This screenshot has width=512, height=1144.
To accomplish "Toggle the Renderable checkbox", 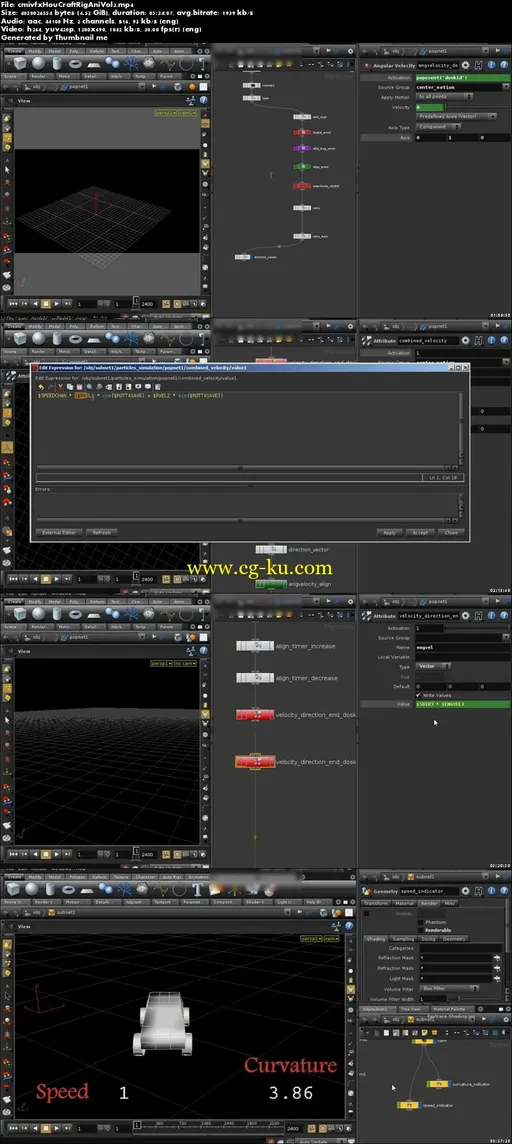I will coord(419,930).
